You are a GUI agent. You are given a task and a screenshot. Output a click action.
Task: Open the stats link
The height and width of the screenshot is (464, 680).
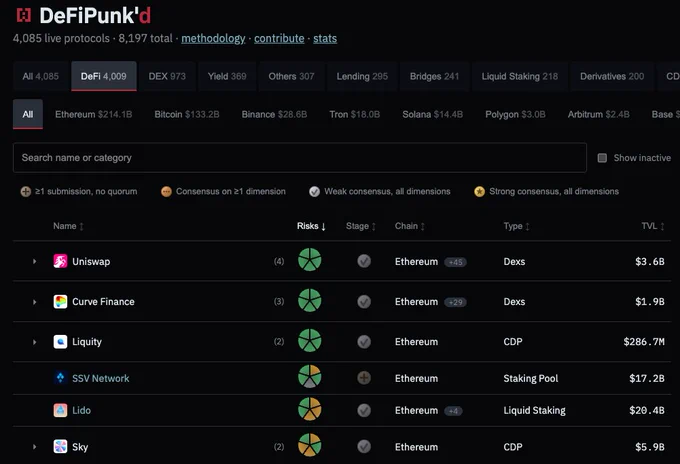coord(325,39)
